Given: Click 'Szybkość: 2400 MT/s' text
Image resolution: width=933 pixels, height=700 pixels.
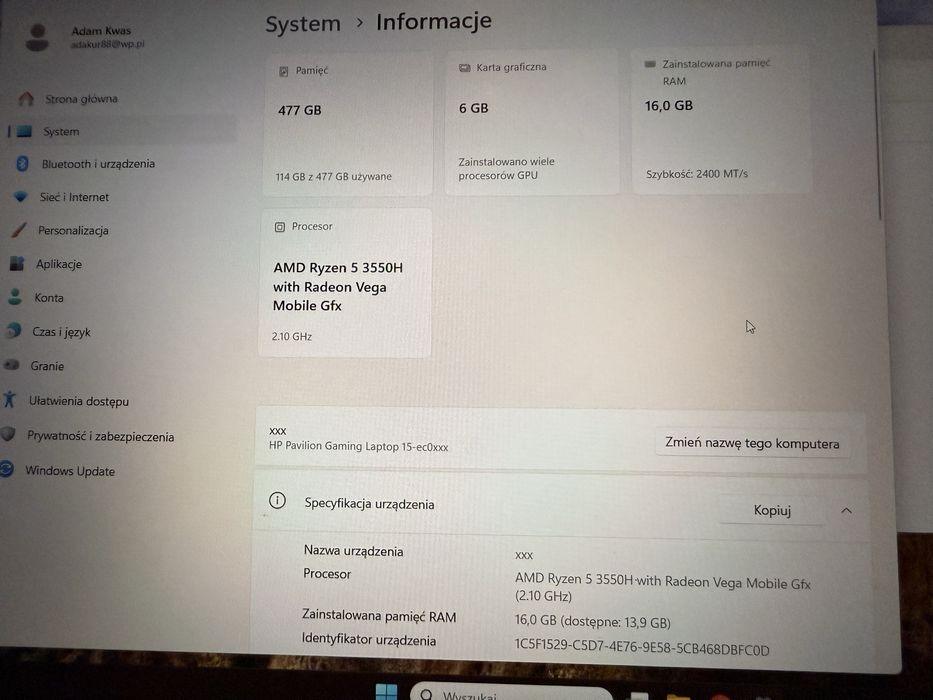Looking at the screenshot, I should [x=697, y=174].
